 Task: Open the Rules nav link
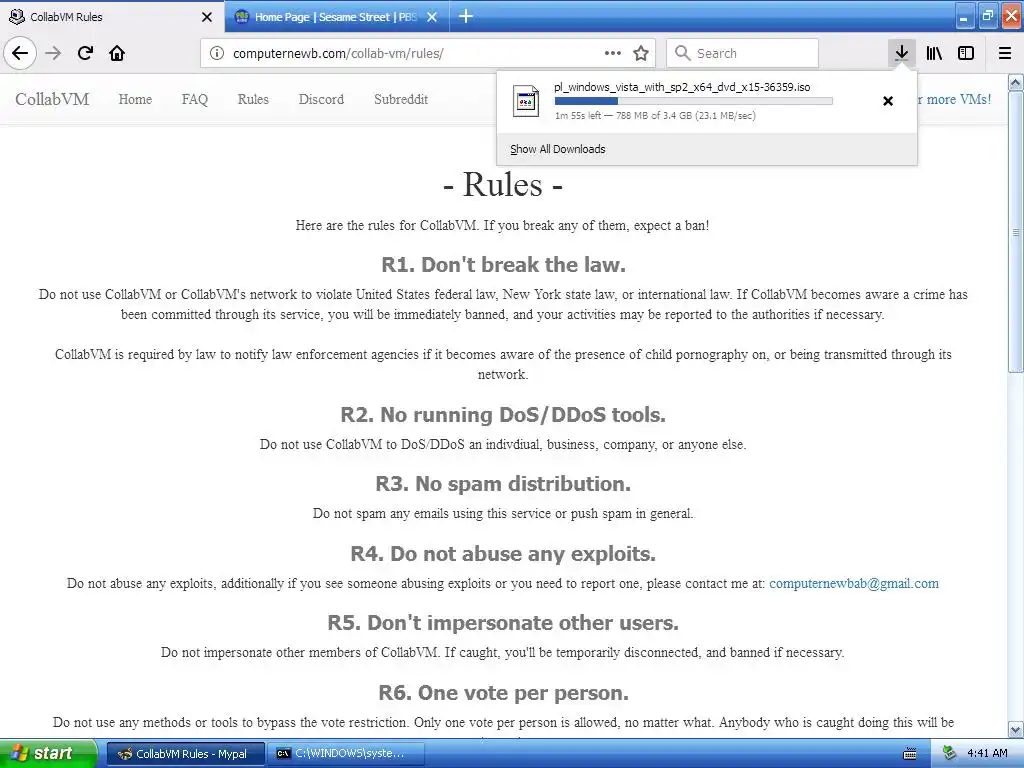pyautogui.click(x=253, y=99)
